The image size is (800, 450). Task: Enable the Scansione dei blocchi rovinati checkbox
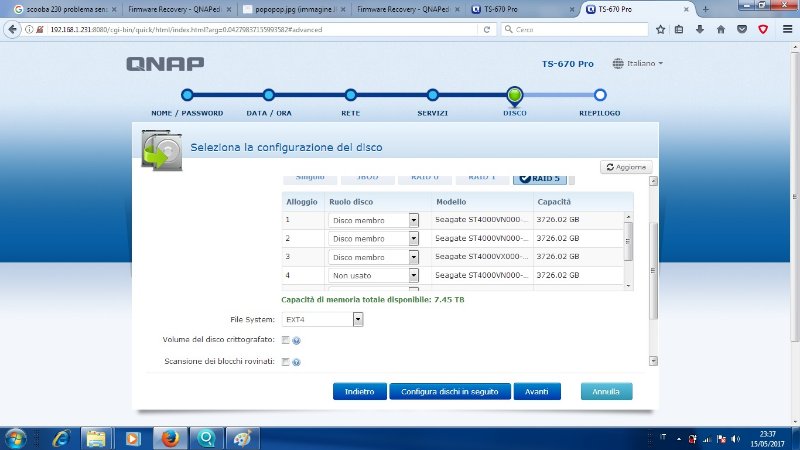click(x=286, y=362)
